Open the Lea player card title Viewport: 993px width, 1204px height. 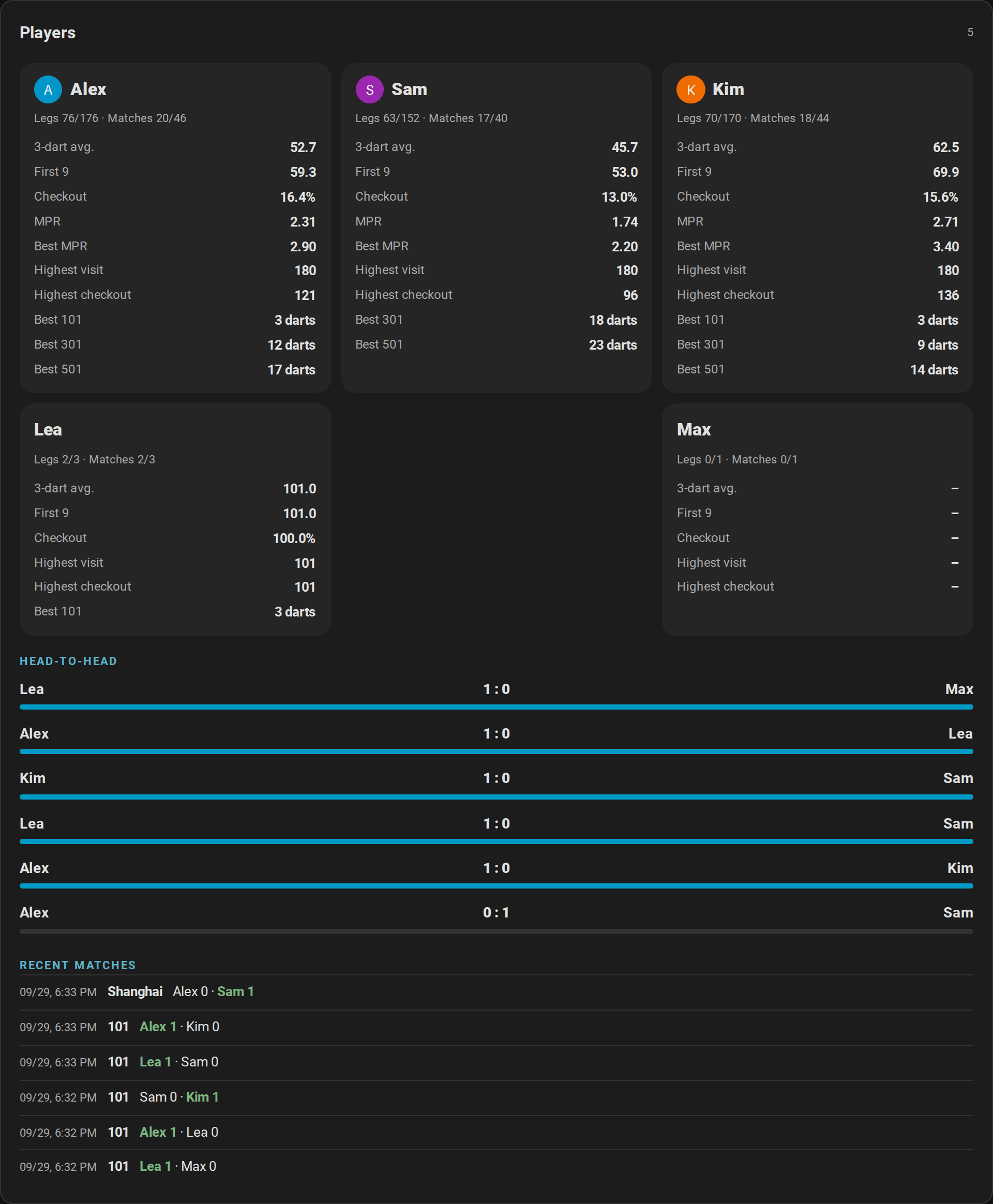click(48, 430)
